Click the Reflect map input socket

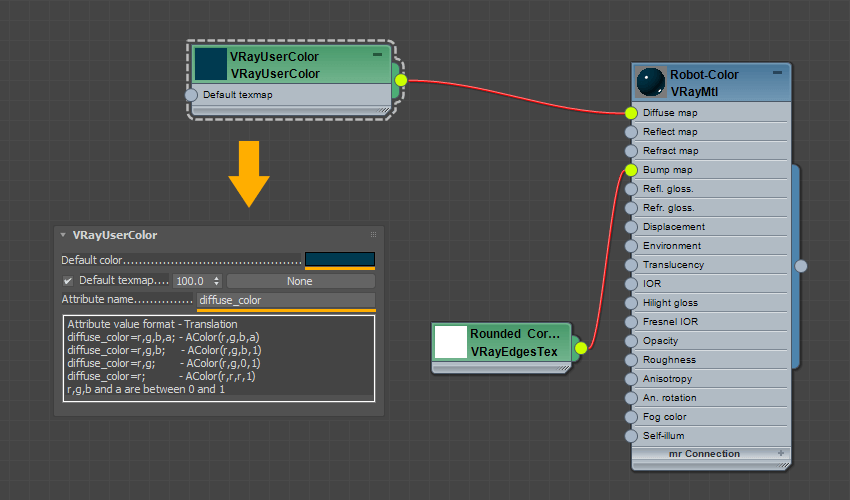[x=631, y=132]
